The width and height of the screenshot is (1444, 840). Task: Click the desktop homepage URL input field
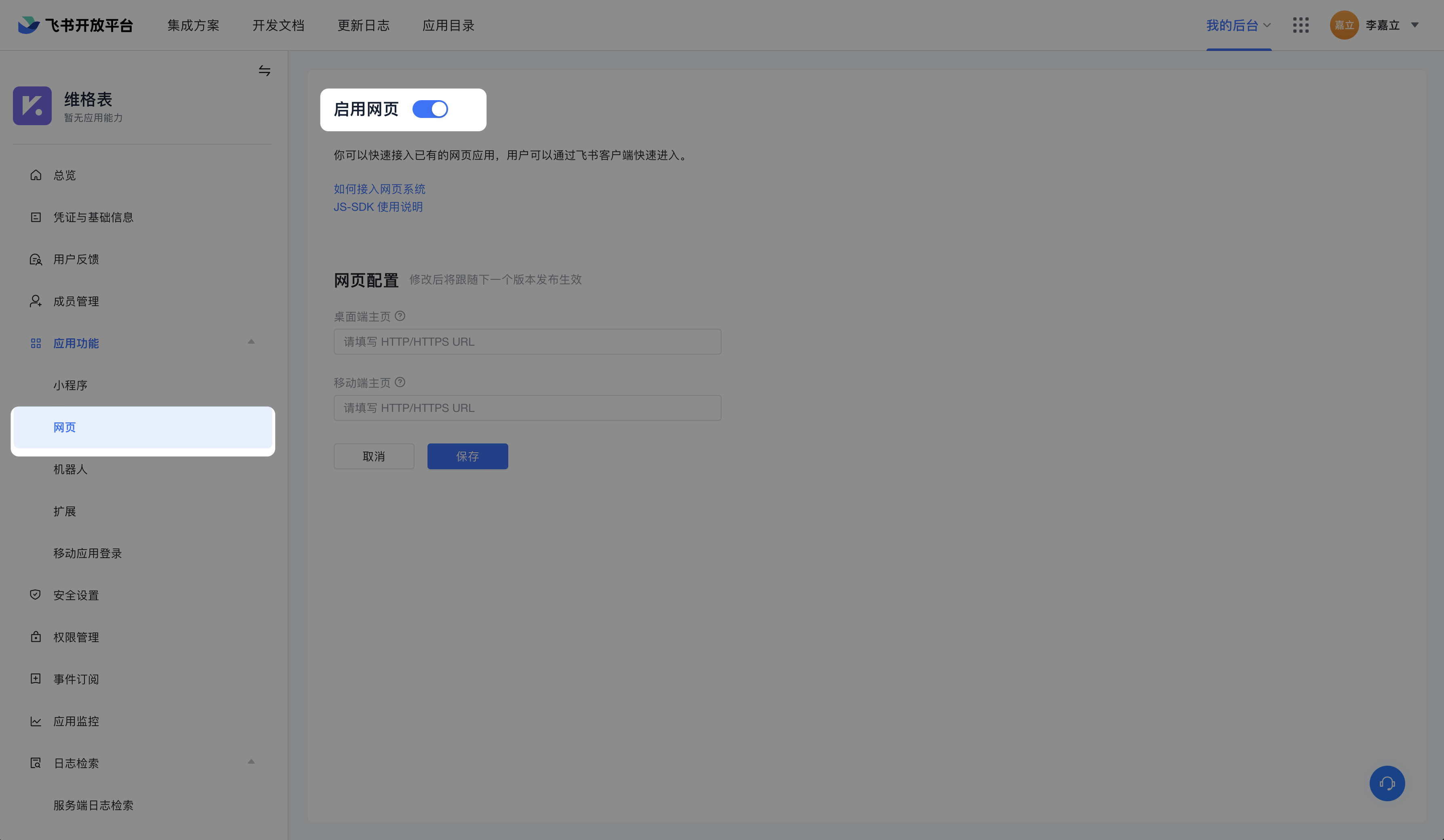click(526, 341)
